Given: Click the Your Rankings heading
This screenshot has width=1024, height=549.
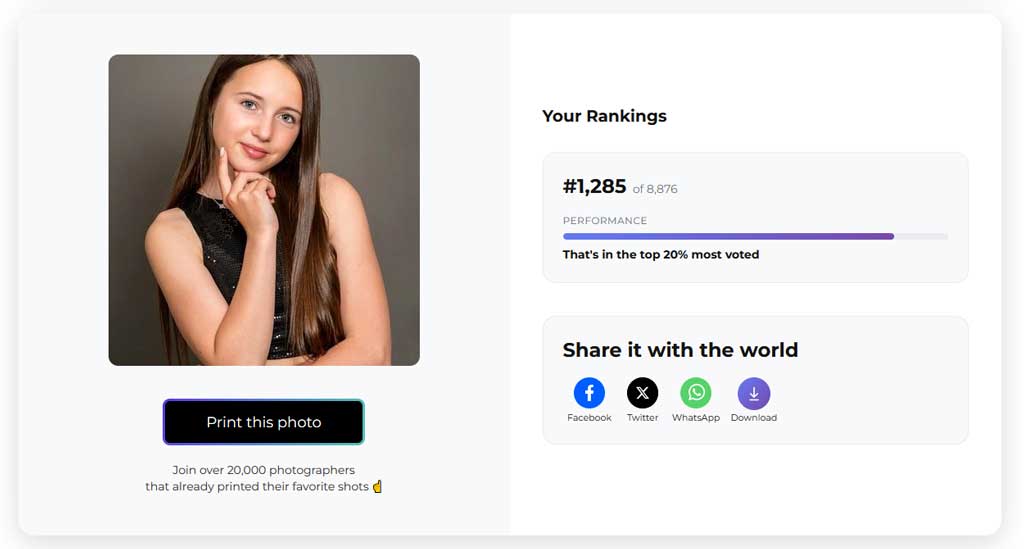Looking at the screenshot, I should (x=604, y=116).
